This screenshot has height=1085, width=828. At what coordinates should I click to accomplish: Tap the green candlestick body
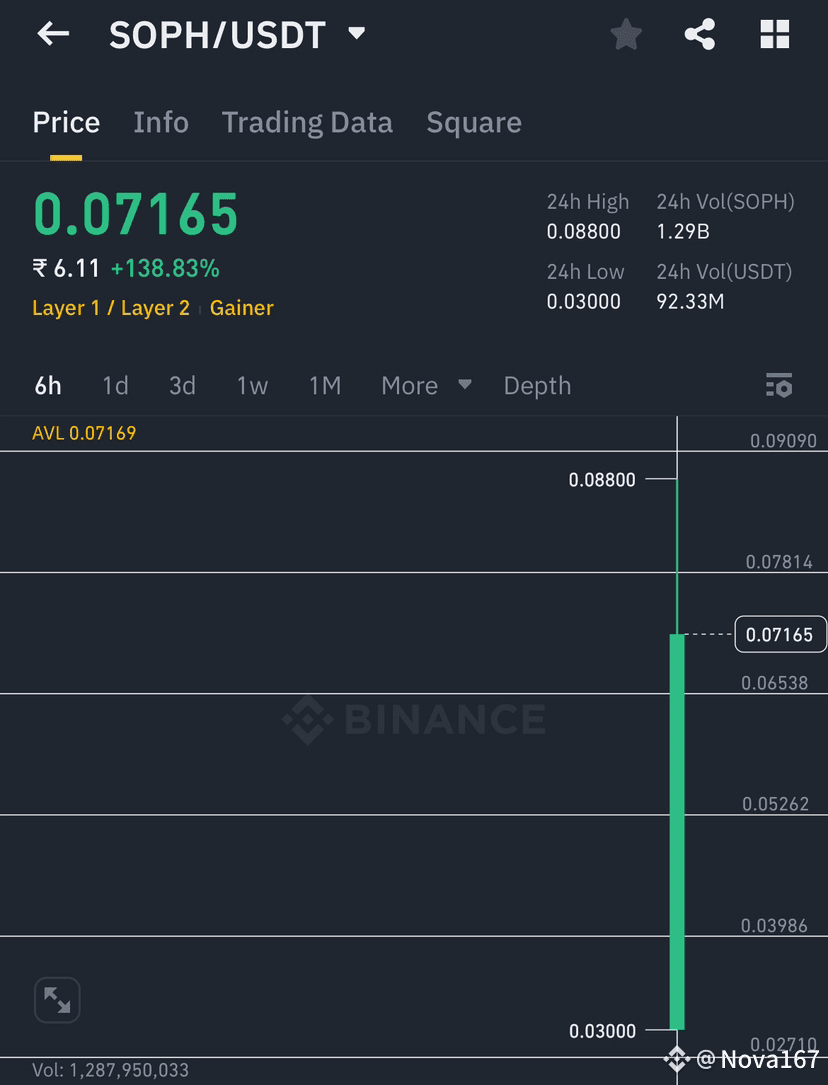tap(677, 832)
